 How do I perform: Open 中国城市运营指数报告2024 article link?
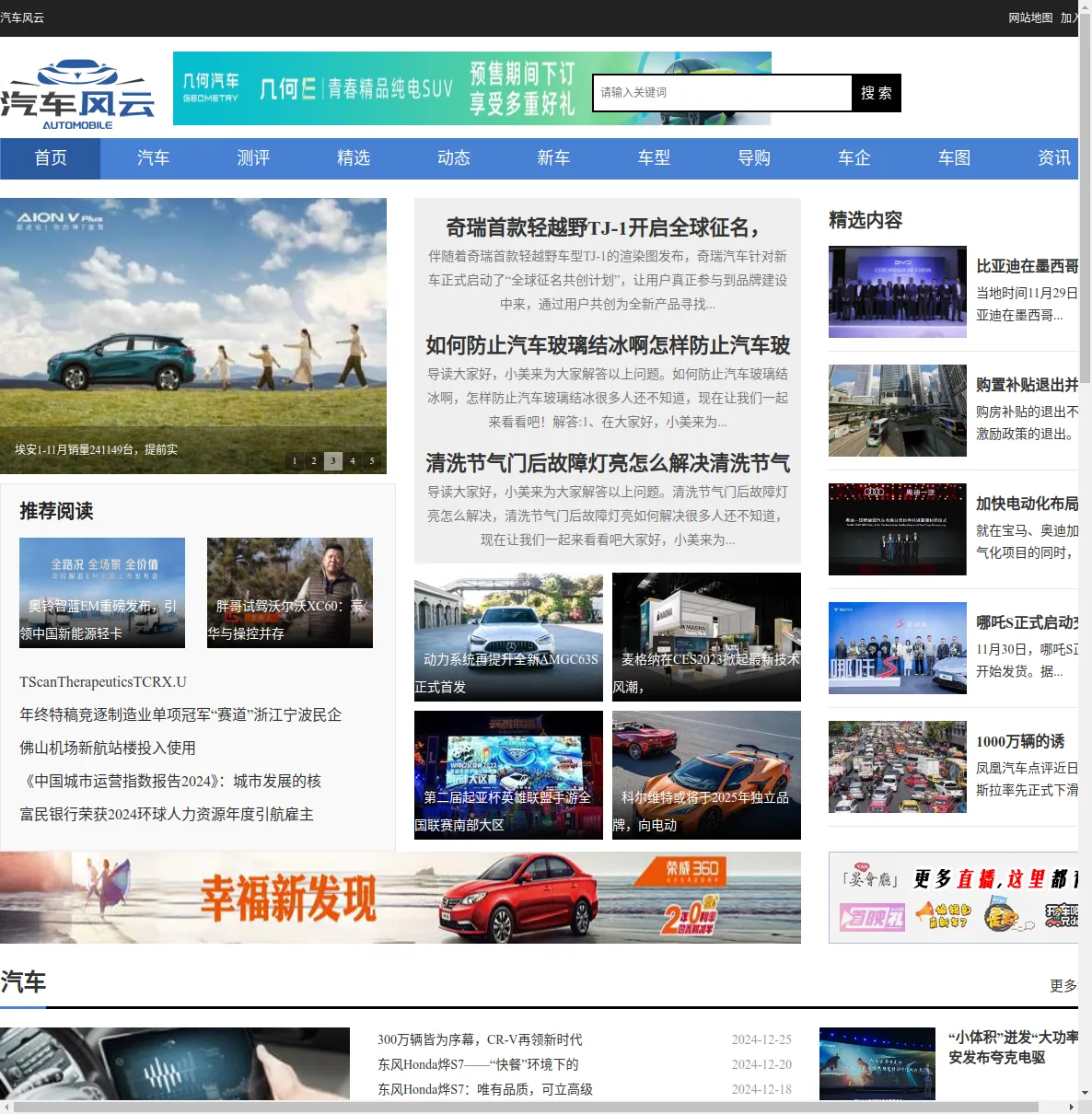[x=170, y=782]
